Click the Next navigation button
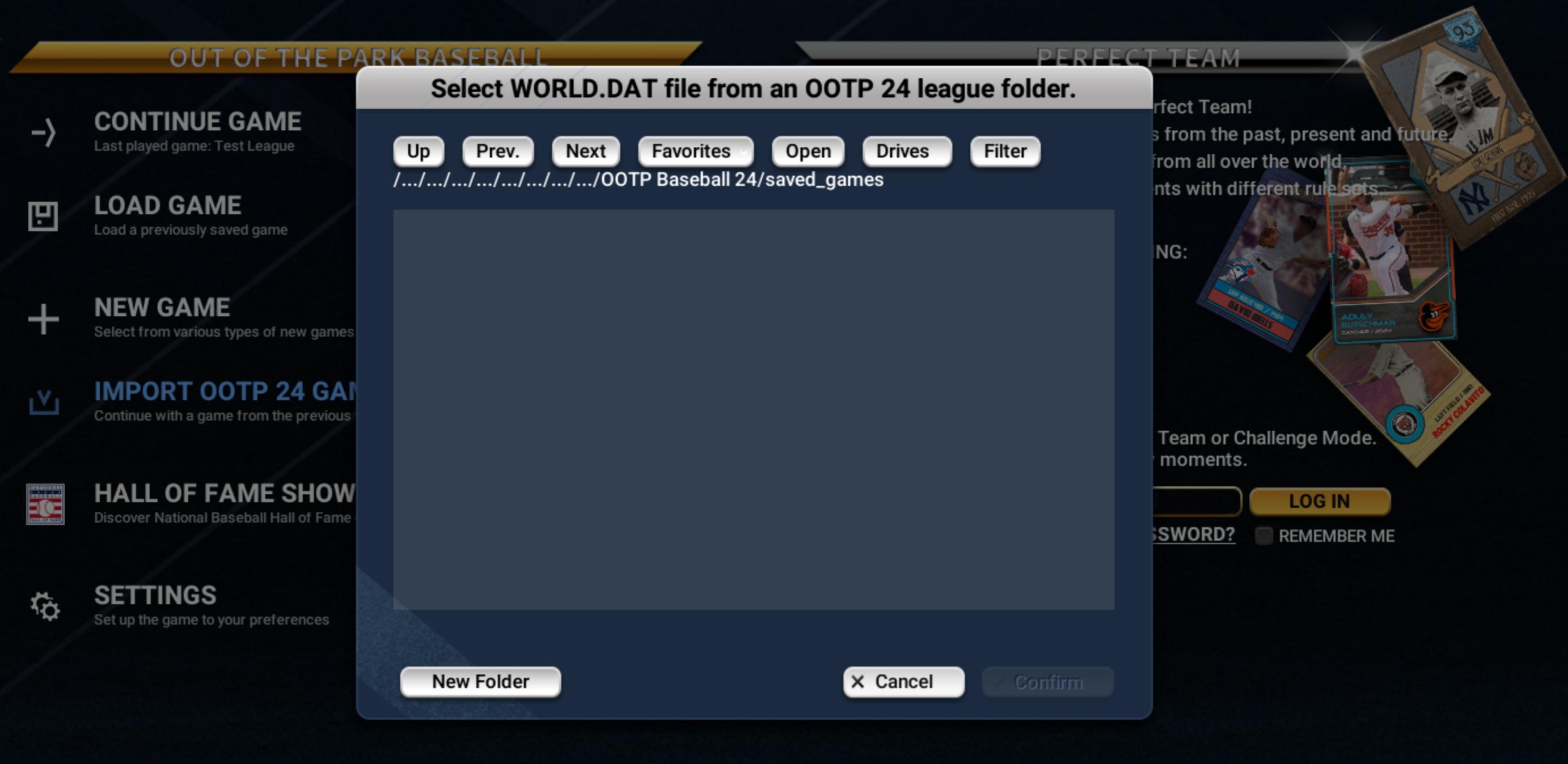The image size is (1568, 764). tap(586, 151)
